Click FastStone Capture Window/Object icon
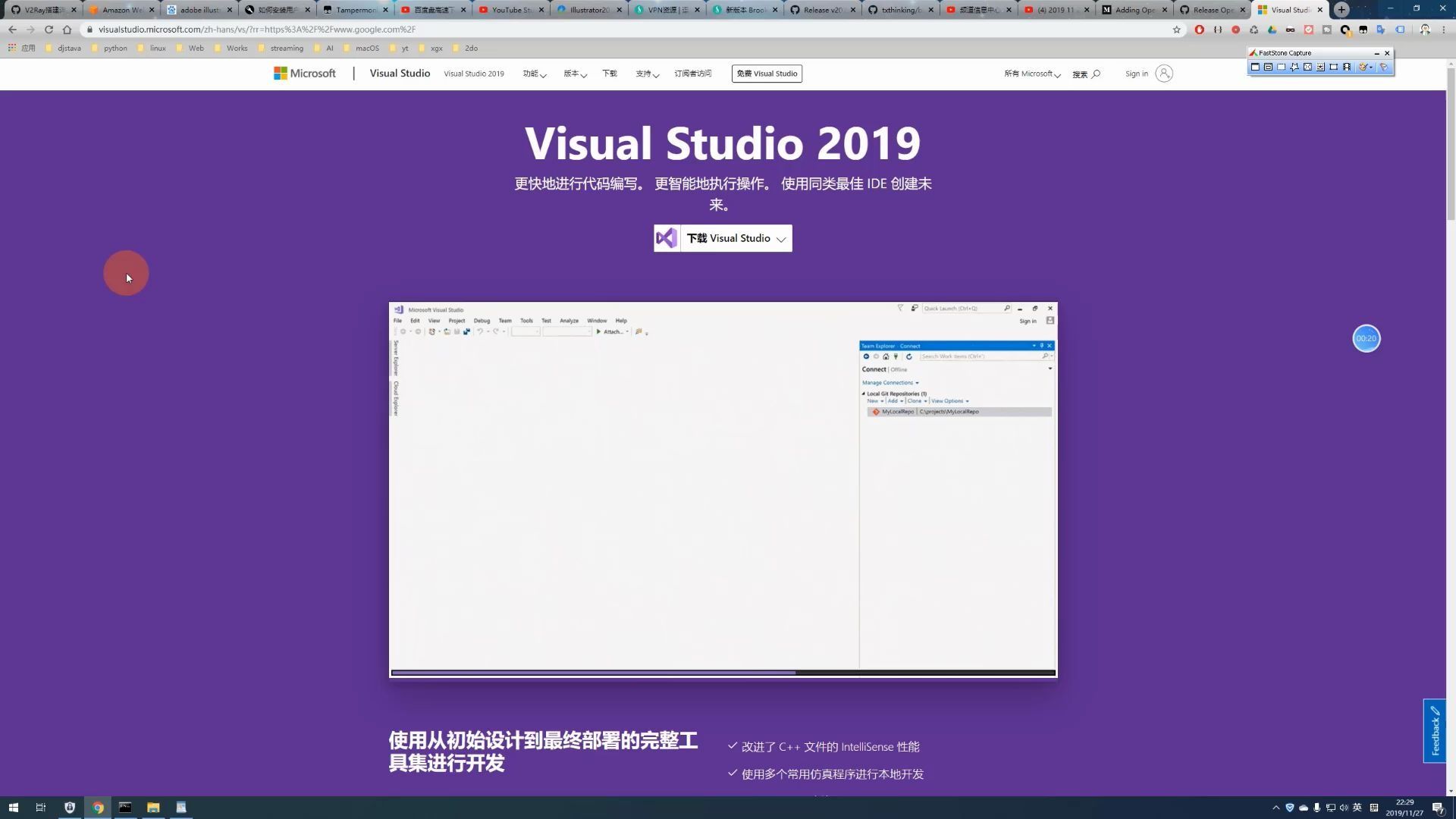Screen dimensions: 1456x819 coord(1268,67)
